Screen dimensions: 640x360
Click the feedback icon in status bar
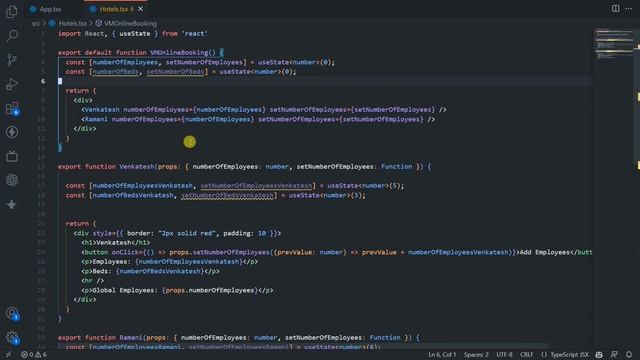(x=614, y=355)
